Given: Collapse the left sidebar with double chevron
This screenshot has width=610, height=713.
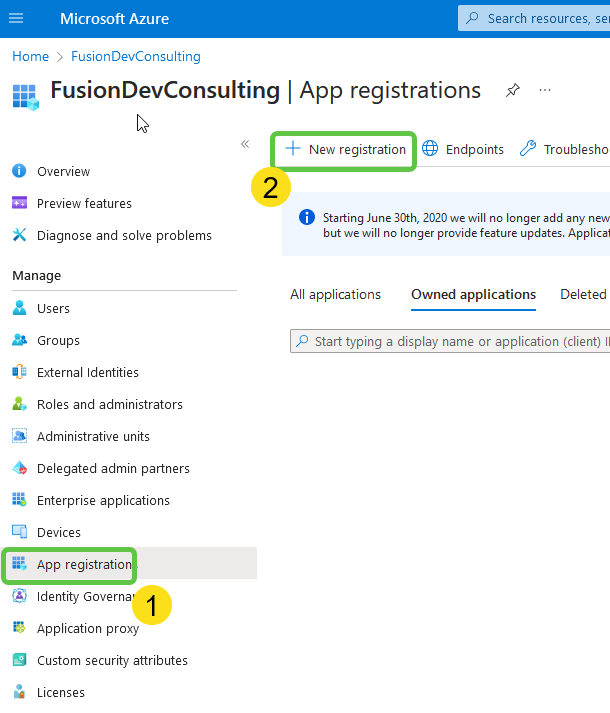Looking at the screenshot, I should click(x=245, y=144).
